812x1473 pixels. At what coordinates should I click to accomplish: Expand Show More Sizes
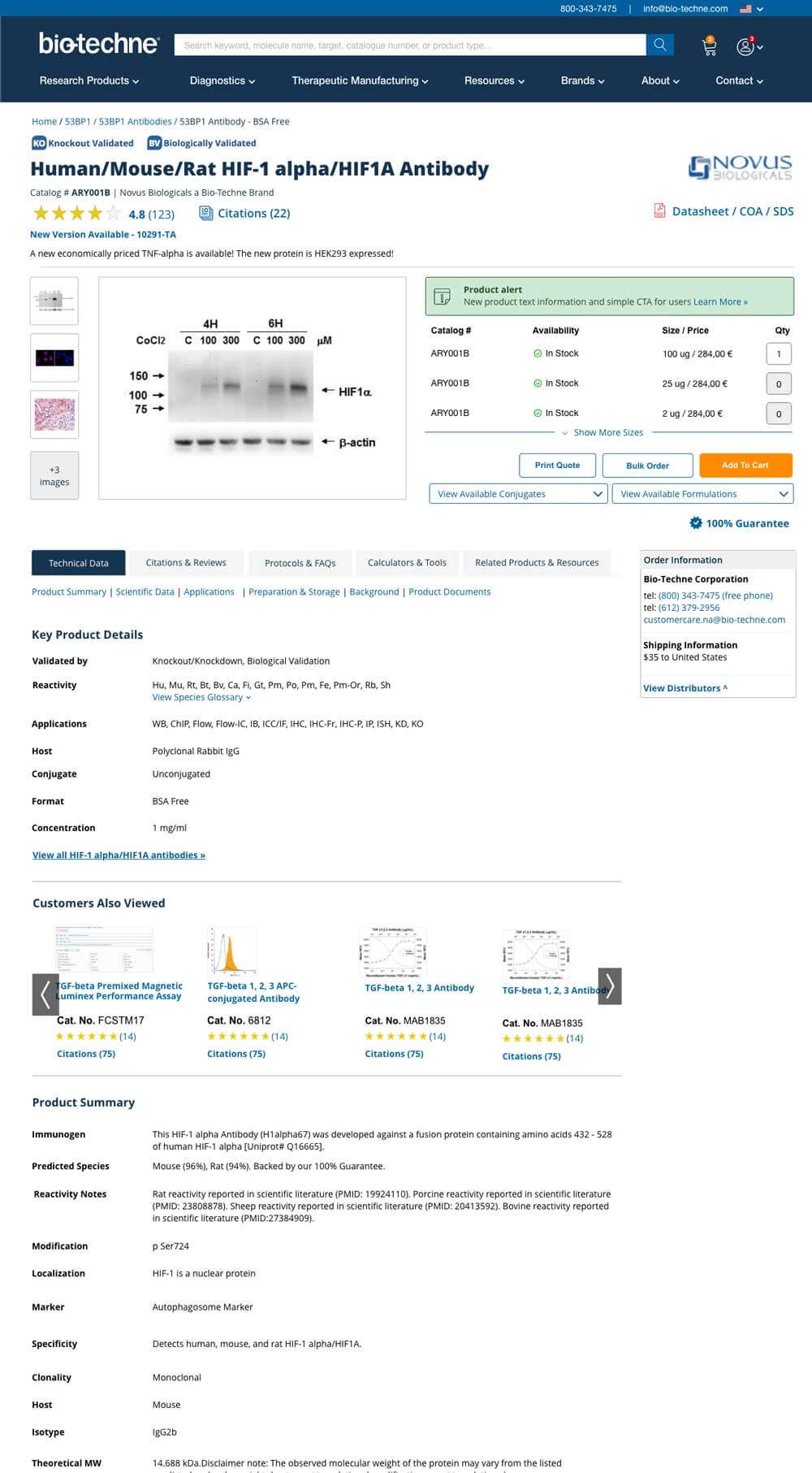(x=603, y=433)
